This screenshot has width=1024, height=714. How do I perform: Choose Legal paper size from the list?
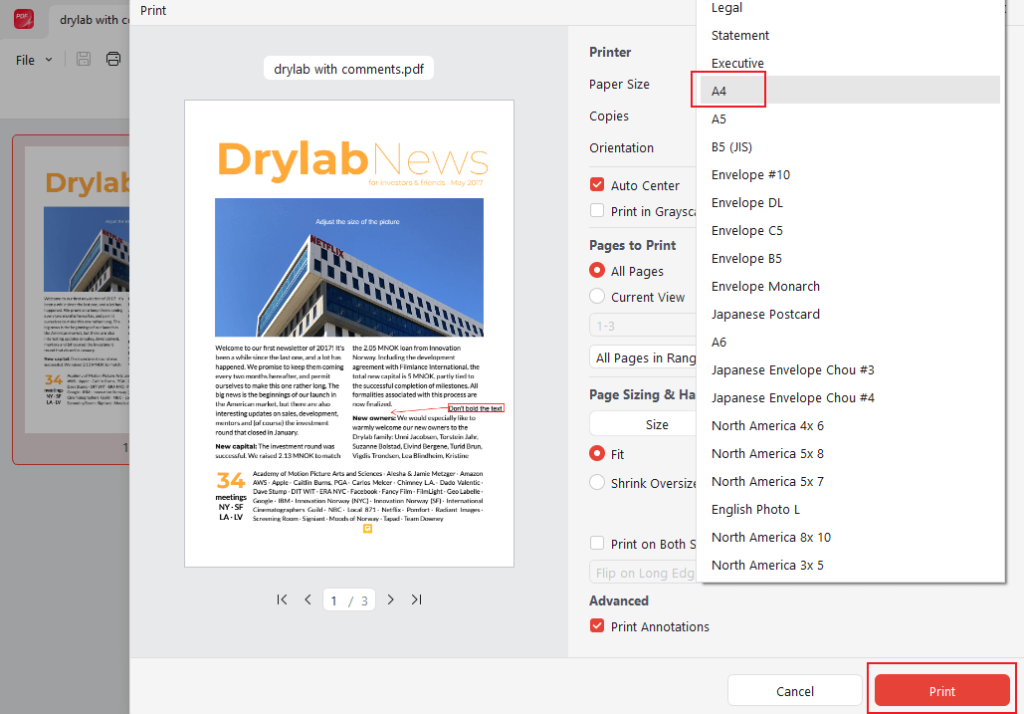[726, 8]
